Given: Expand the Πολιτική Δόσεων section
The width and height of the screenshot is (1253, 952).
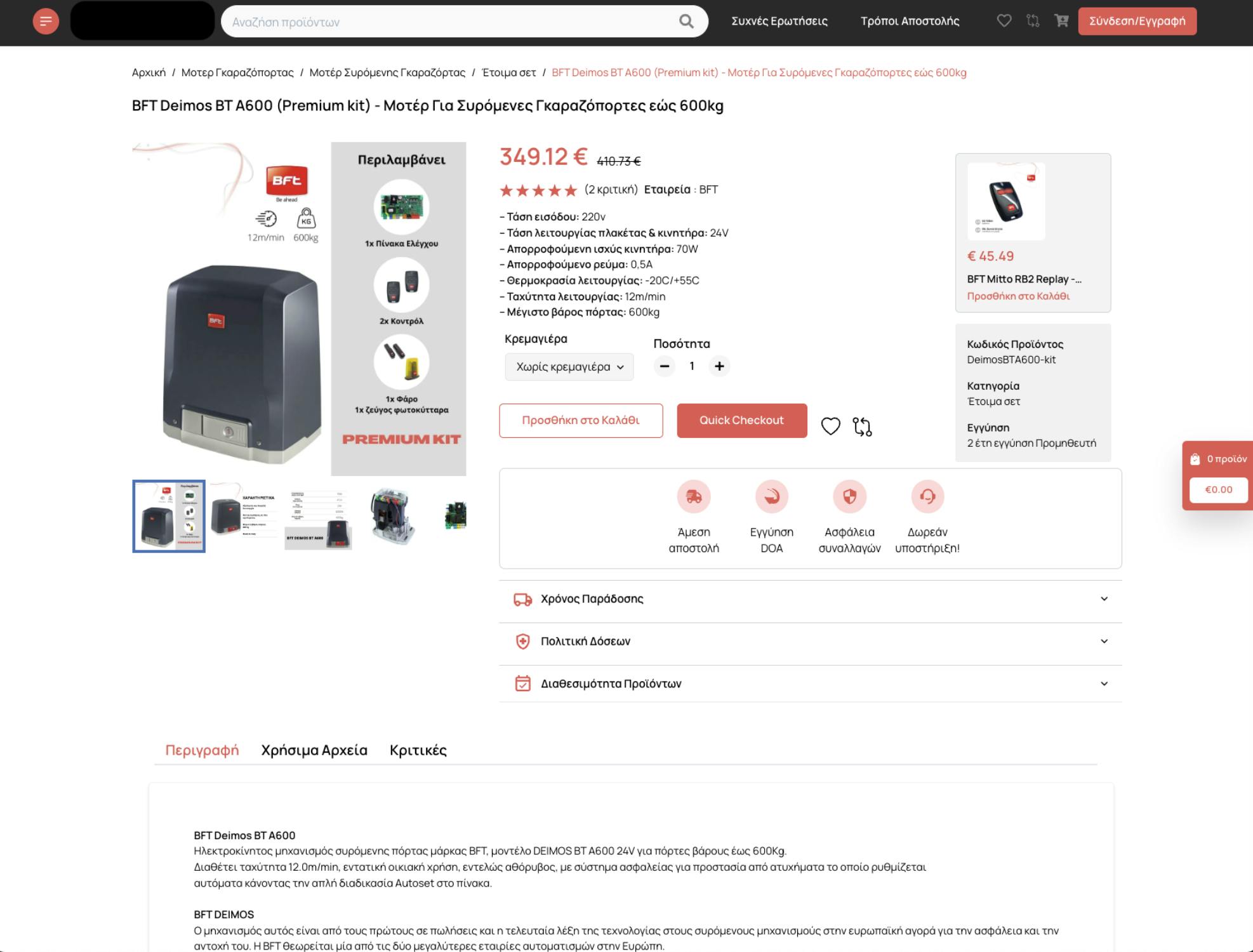Looking at the screenshot, I should pos(811,642).
